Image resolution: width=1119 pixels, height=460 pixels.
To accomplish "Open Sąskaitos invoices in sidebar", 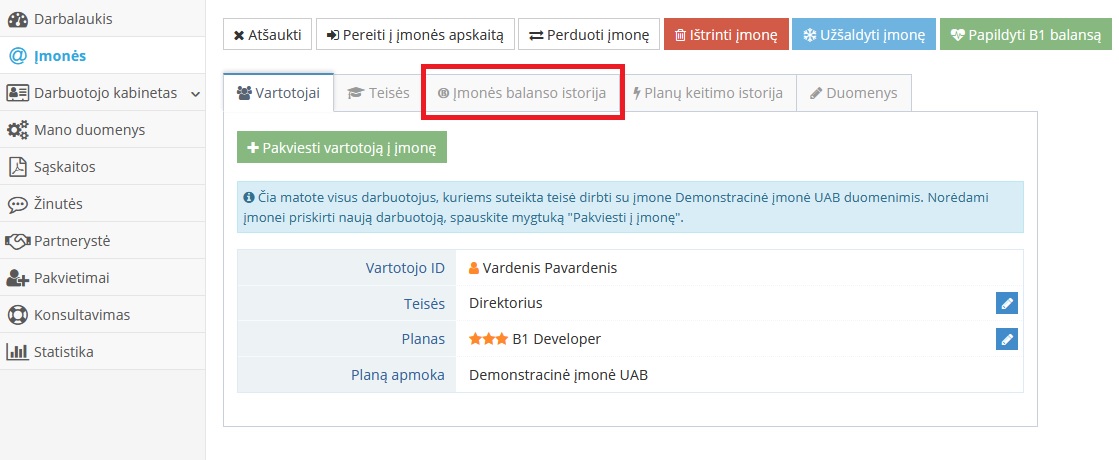I will [64, 167].
